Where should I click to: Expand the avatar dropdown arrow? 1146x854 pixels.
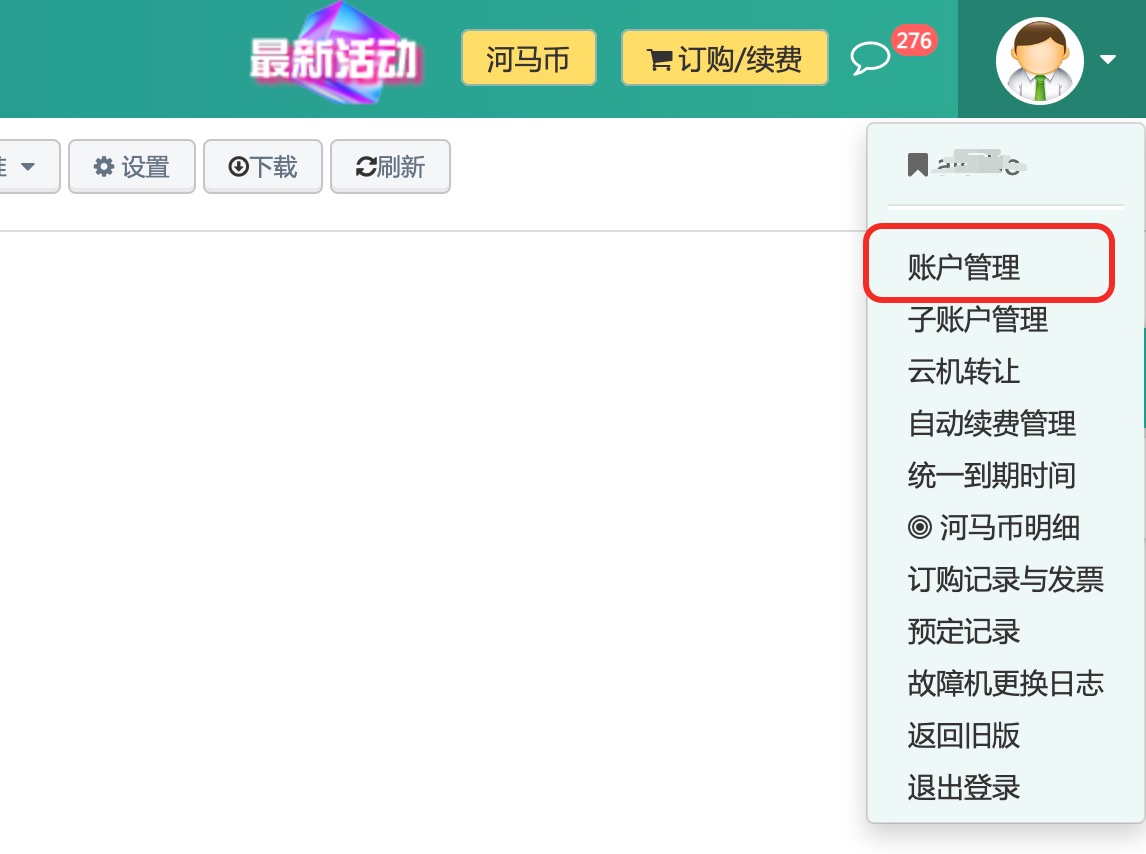pyautogui.click(x=1108, y=60)
